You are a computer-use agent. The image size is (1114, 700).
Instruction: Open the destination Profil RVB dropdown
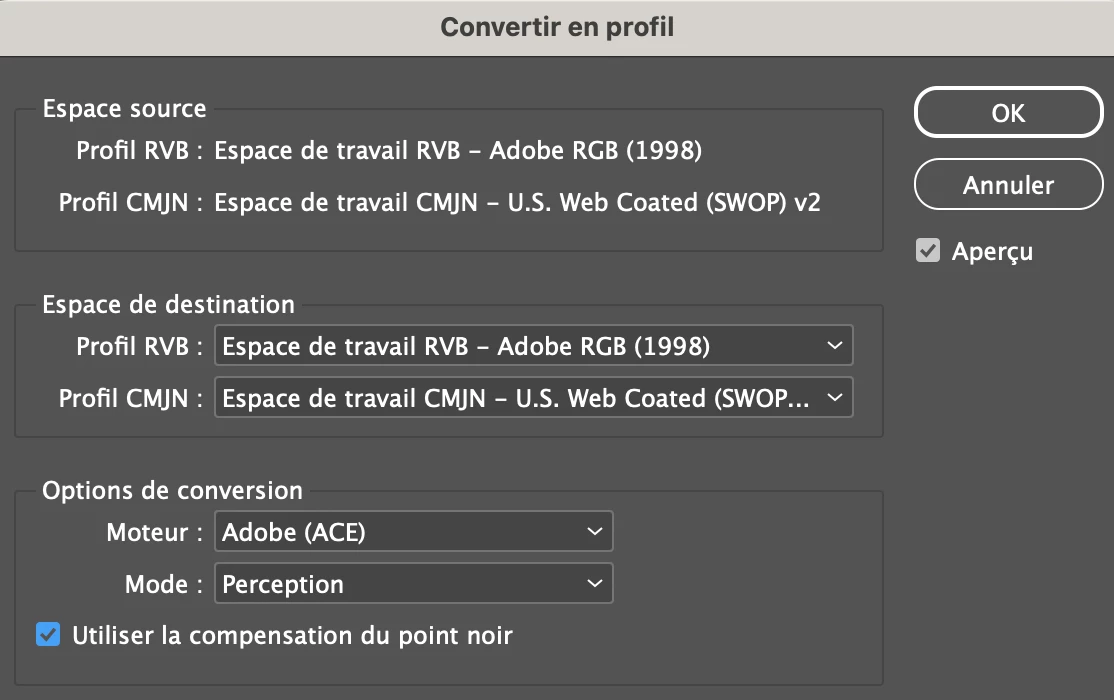534,347
